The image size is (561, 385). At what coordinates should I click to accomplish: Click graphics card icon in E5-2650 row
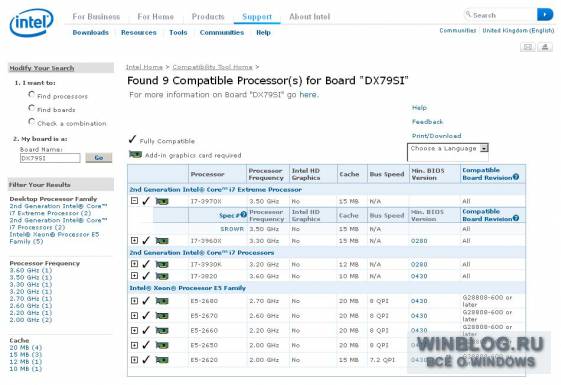(162, 346)
